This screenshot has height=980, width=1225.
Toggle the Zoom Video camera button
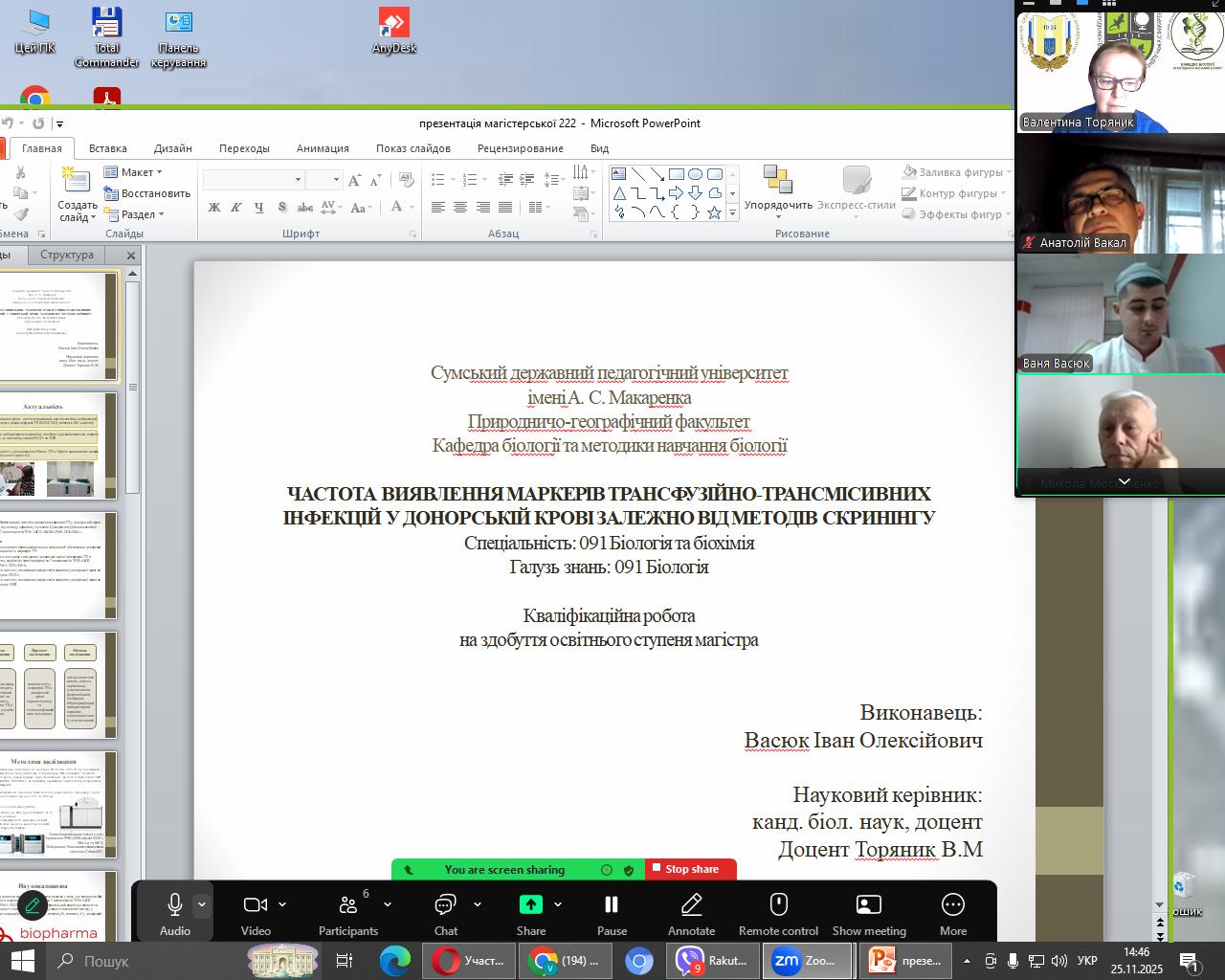(x=255, y=905)
